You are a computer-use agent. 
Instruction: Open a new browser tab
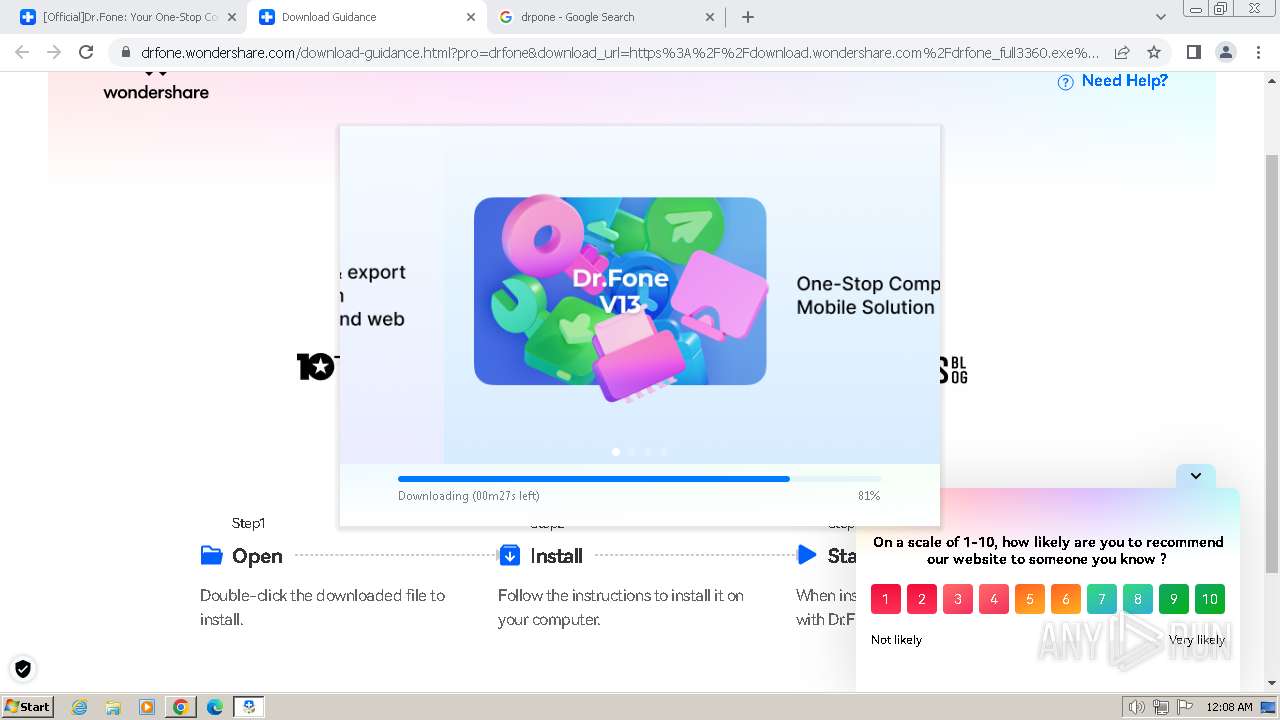pos(748,17)
